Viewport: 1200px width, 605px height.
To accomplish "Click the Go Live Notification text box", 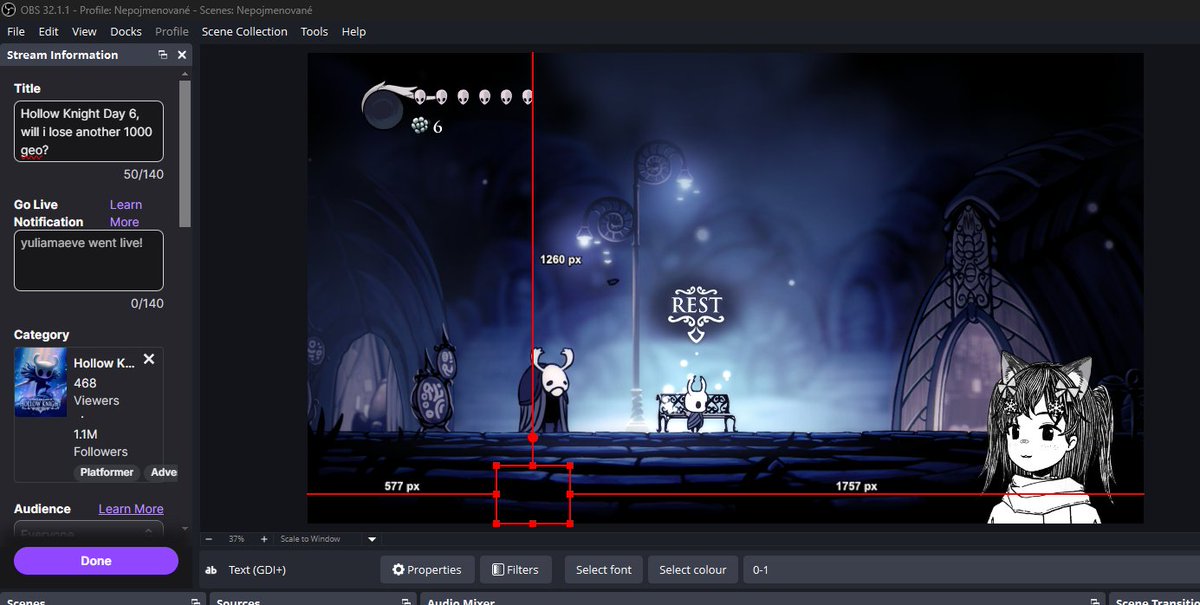I will (88, 261).
